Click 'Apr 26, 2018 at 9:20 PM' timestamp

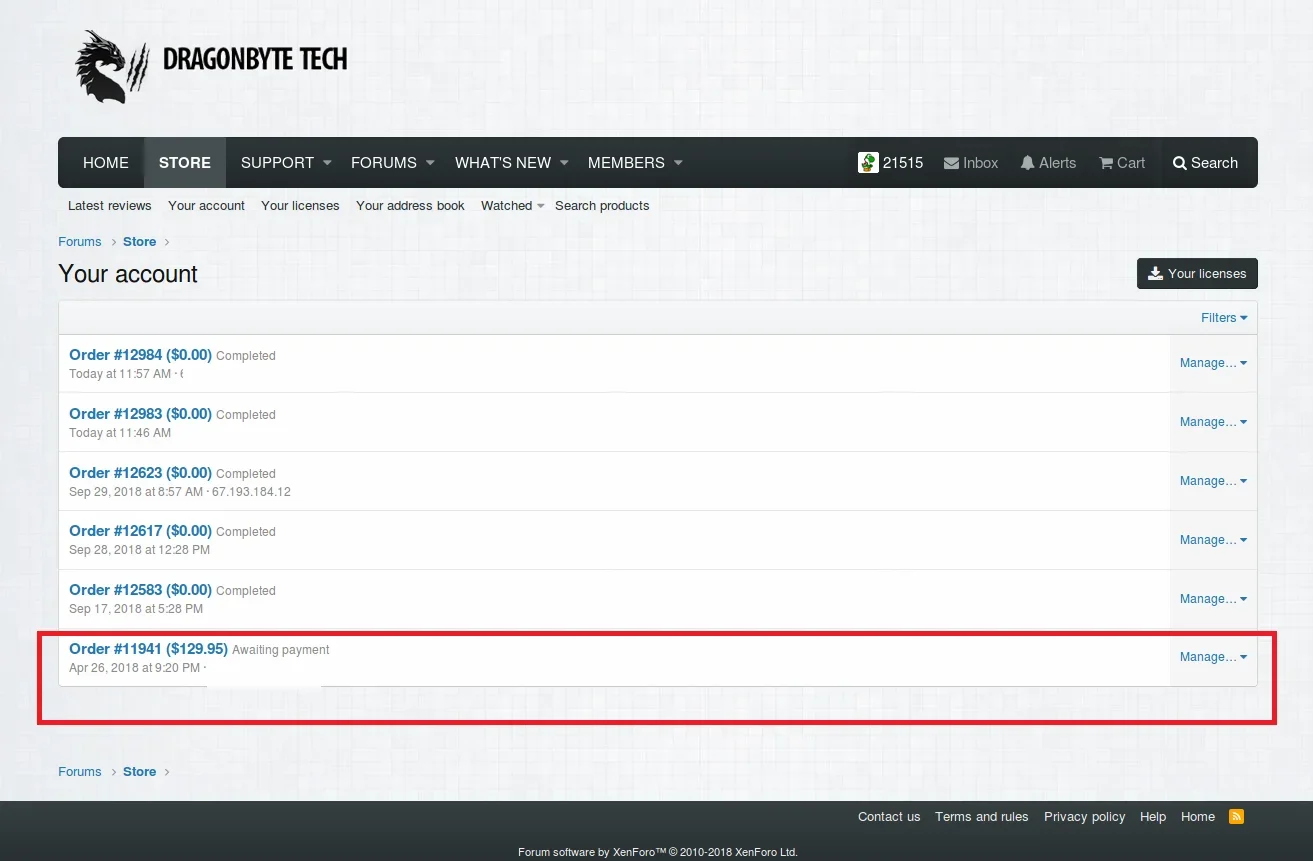coord(134,668)
